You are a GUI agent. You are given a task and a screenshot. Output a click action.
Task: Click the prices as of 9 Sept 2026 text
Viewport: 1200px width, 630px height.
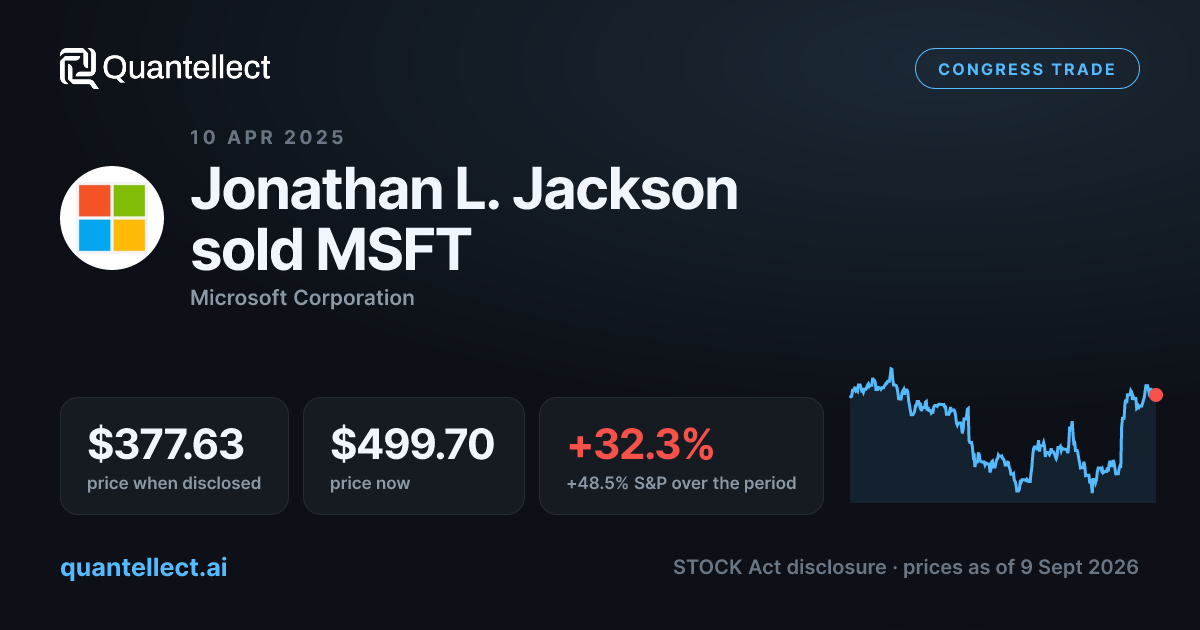(1021, 567)
